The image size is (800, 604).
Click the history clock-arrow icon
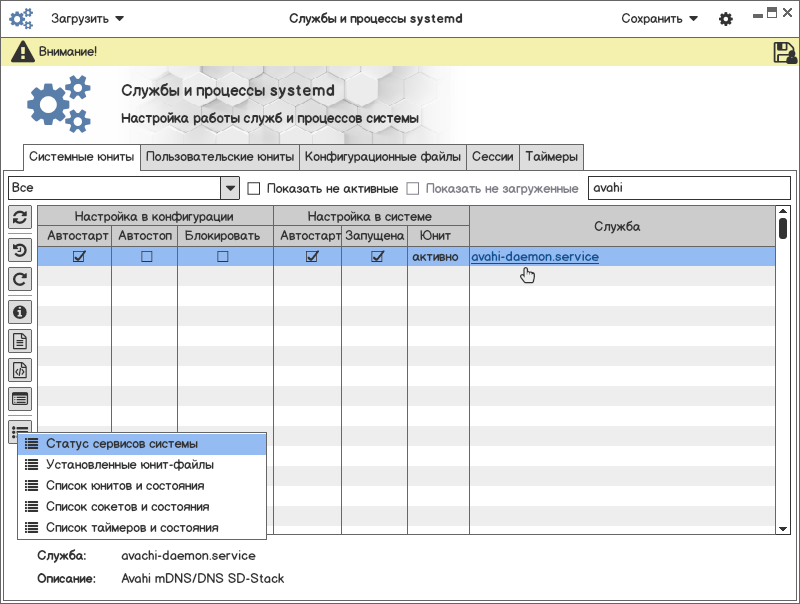20,250
